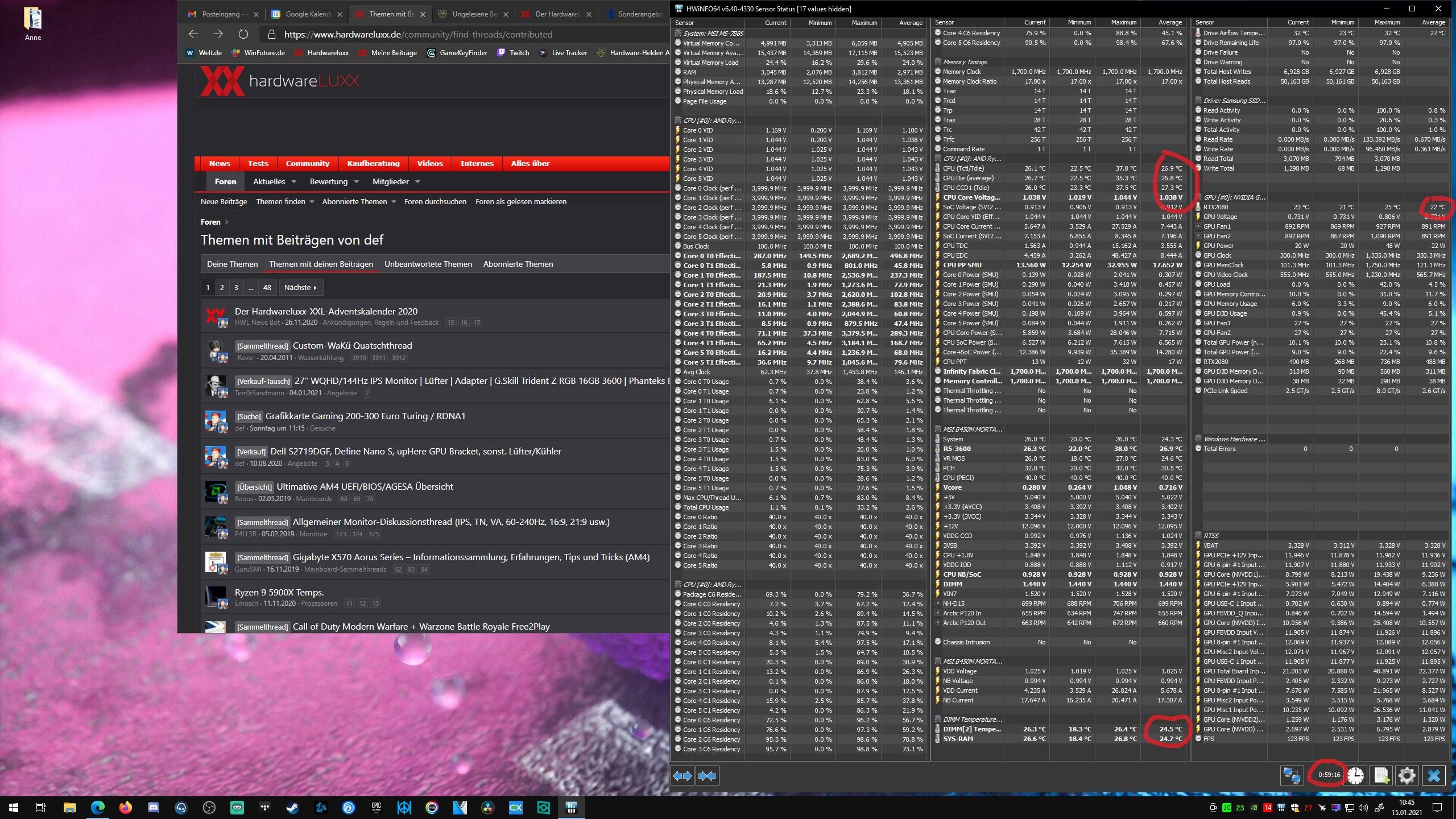Close the Themen mit Be... browser tab
The image size is (1456, 819).
(423, 14)
